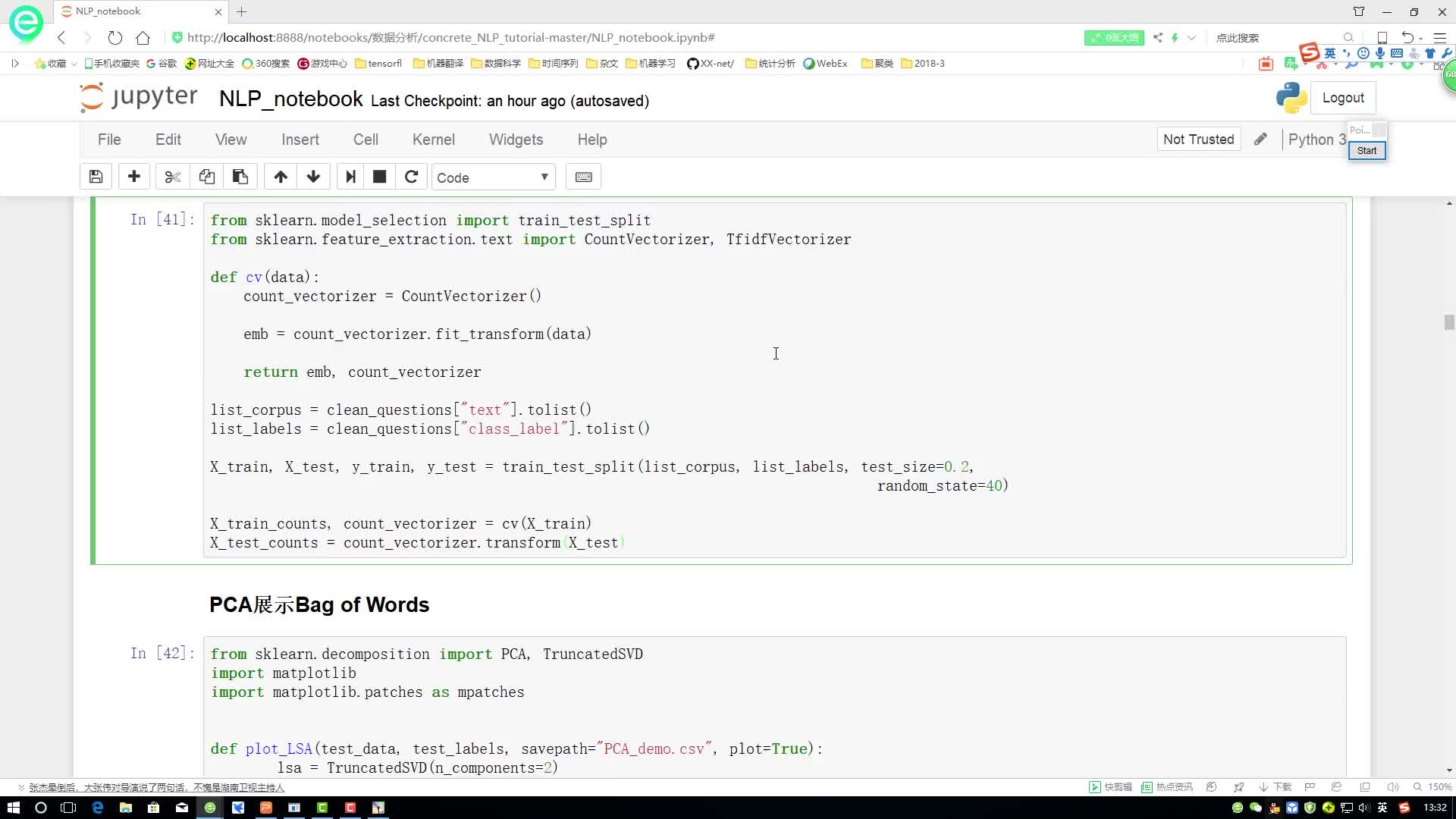Screen dimensions: 1456x819
Task: Open File Explorer from the taskbar
Action: pos(125,808)
